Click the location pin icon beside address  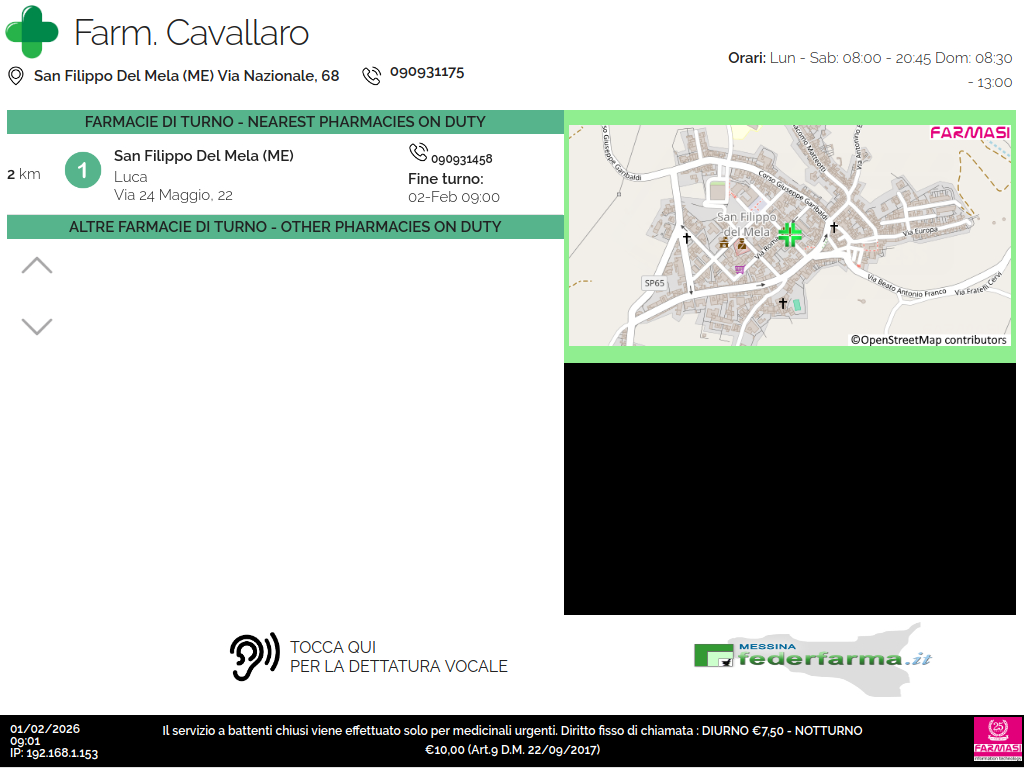pyautogui.click(x=16, y=76)
